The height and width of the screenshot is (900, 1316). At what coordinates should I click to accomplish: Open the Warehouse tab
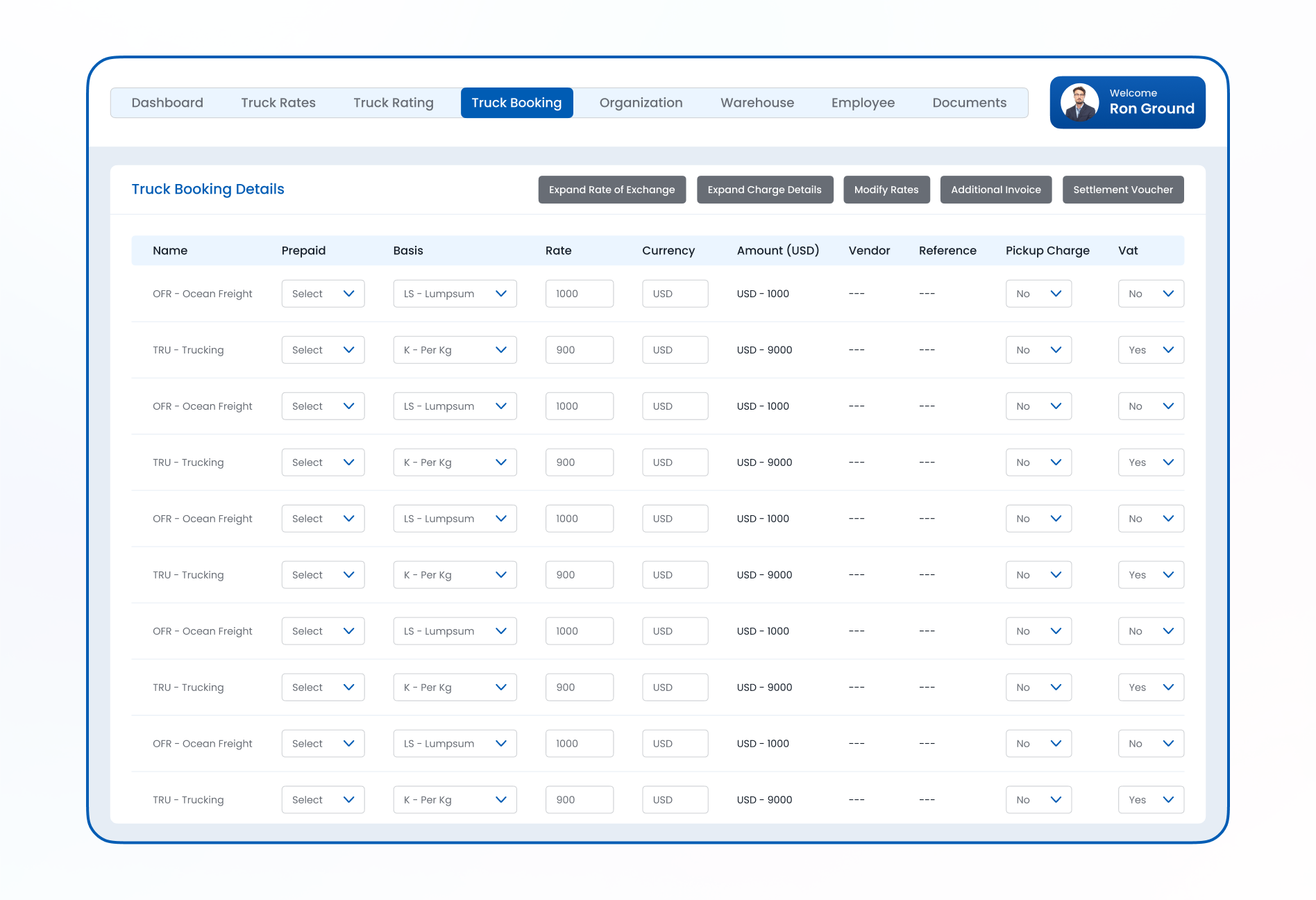(757, 103)
